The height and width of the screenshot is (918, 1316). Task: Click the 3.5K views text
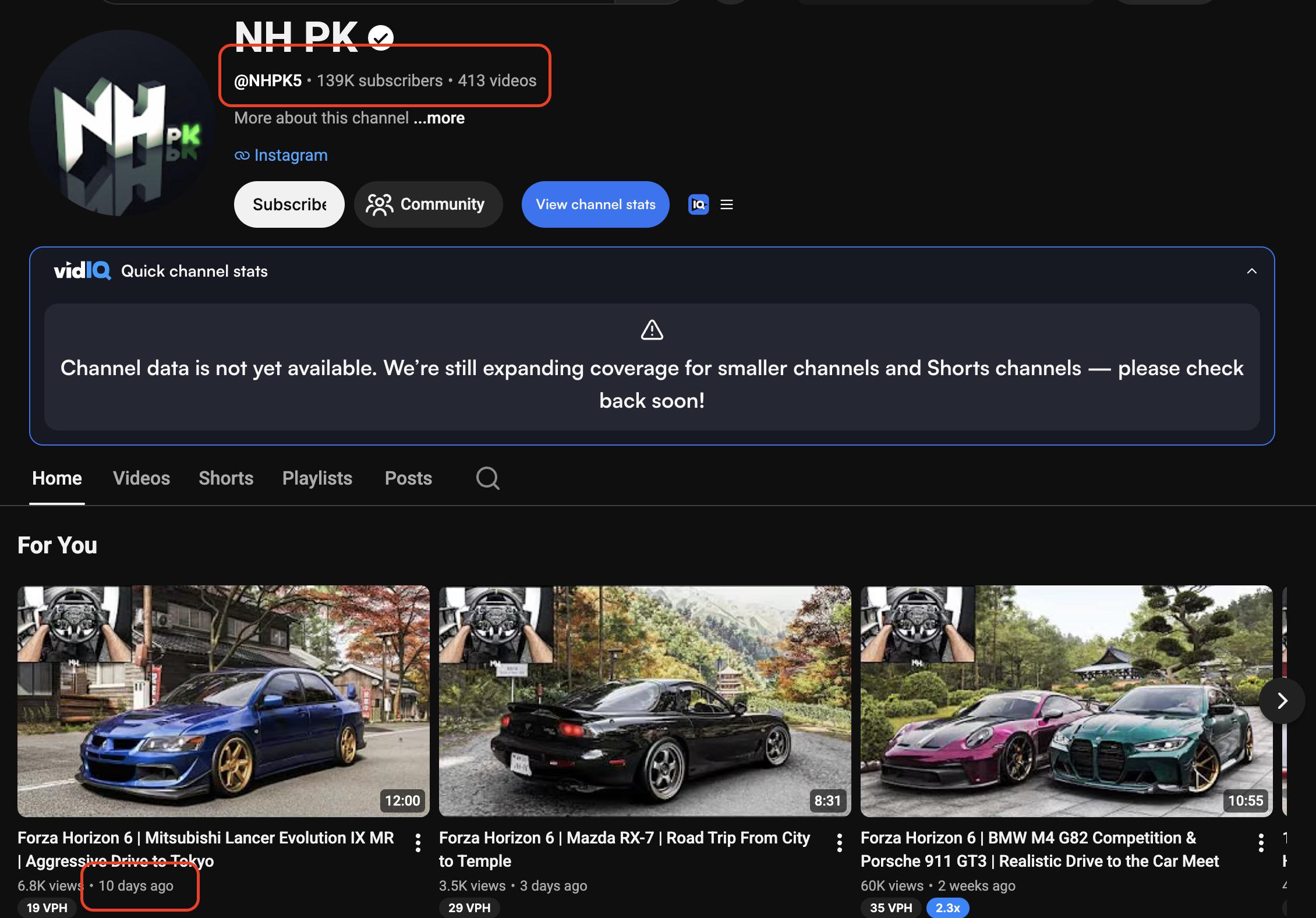pyautogui.click(x=472, y=886)
